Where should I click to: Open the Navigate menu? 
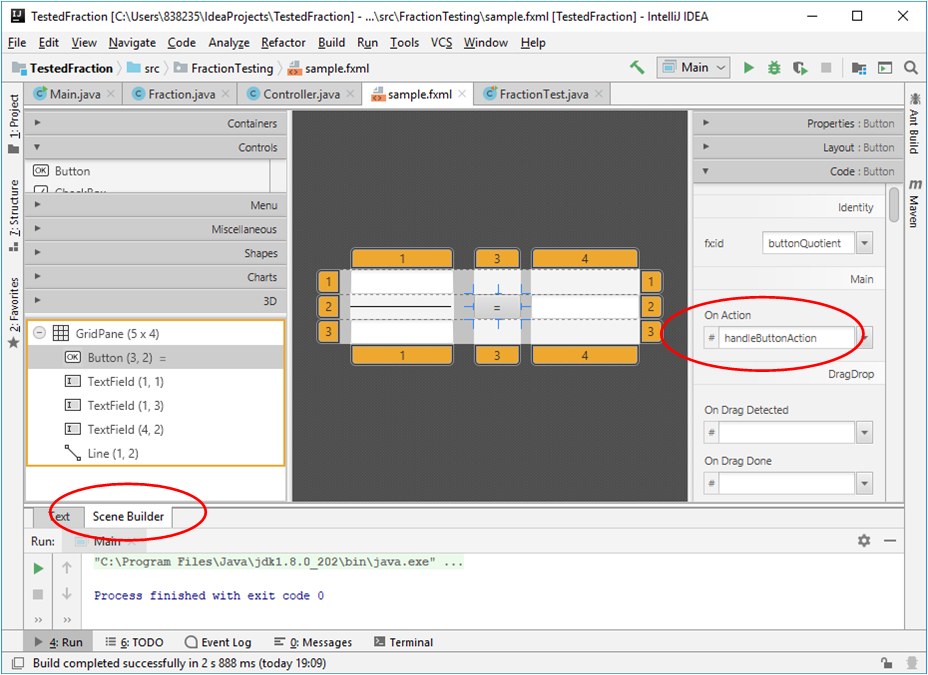click(x=132, y=43)
